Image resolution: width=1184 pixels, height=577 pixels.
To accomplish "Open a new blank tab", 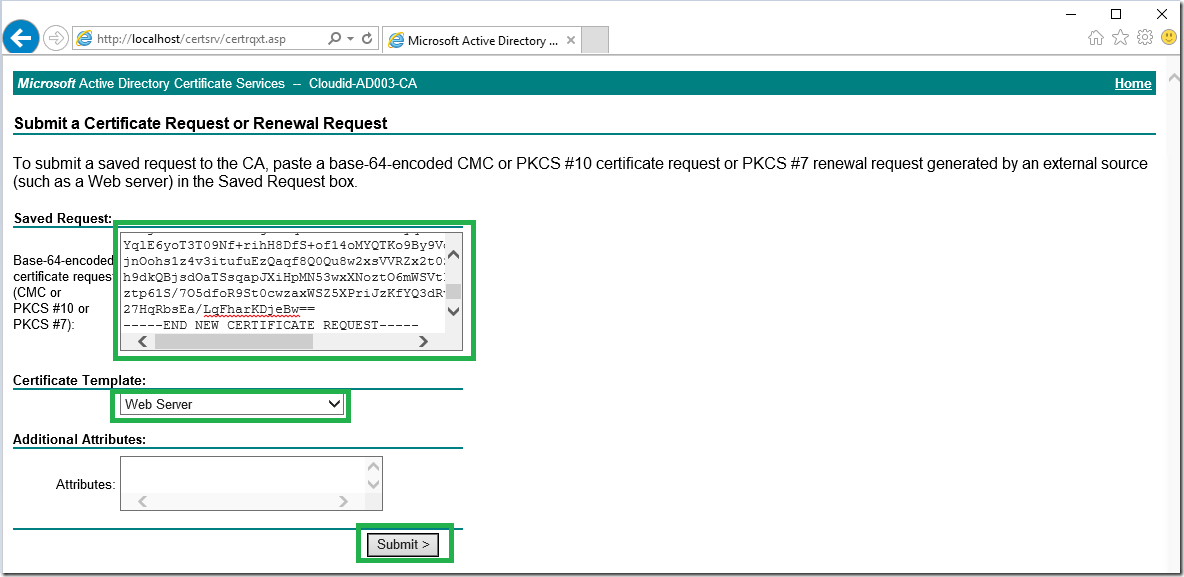I will (x=596, y=41).
